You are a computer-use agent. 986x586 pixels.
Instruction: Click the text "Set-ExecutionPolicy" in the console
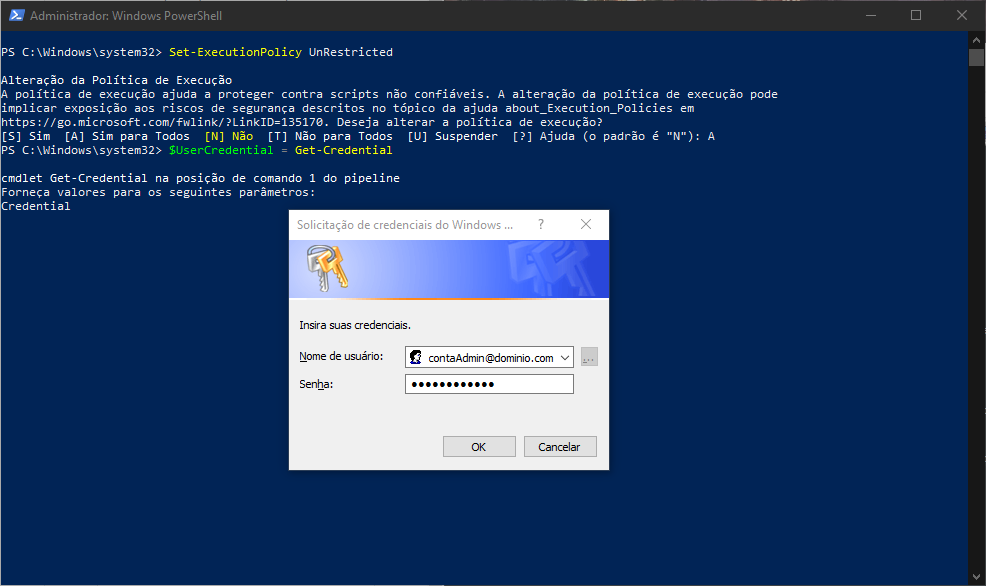click(x=235, y=52)
